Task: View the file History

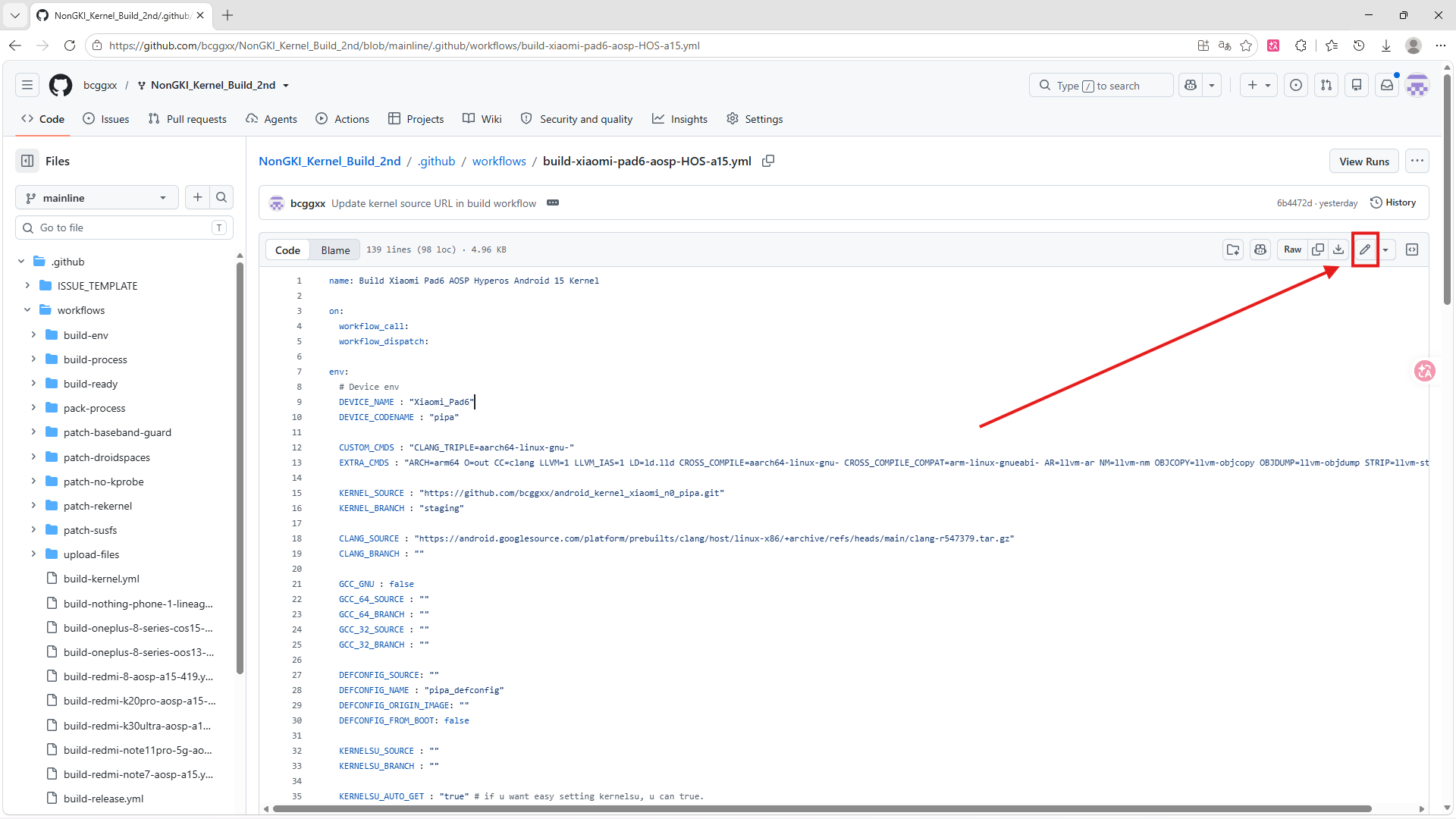Action: (x=1394, y=202)
